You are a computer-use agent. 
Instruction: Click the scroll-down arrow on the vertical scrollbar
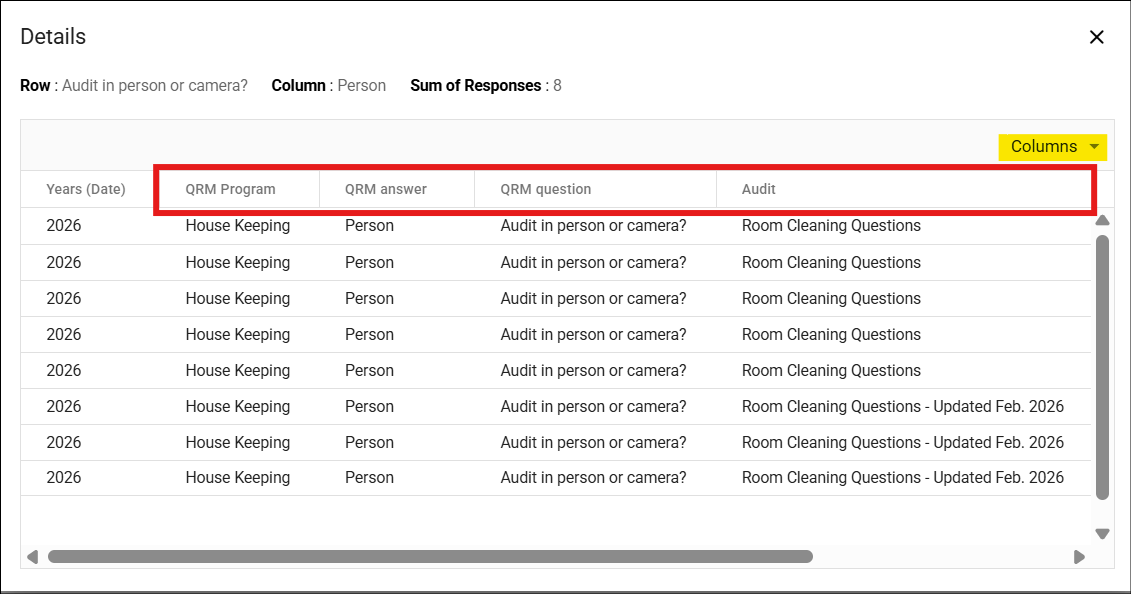coord(1101,533)
